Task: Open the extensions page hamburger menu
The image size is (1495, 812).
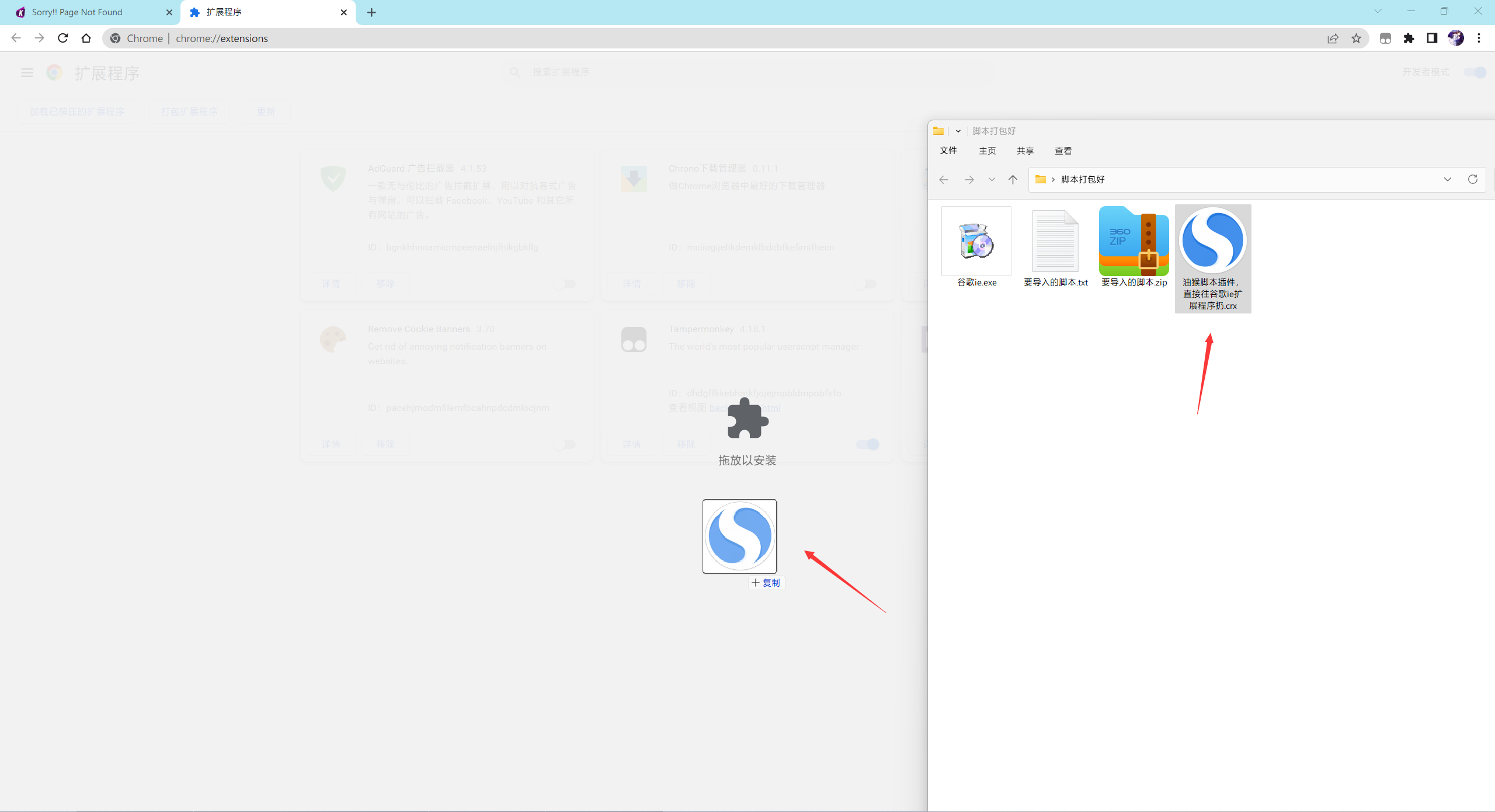Action: [27, 72]
